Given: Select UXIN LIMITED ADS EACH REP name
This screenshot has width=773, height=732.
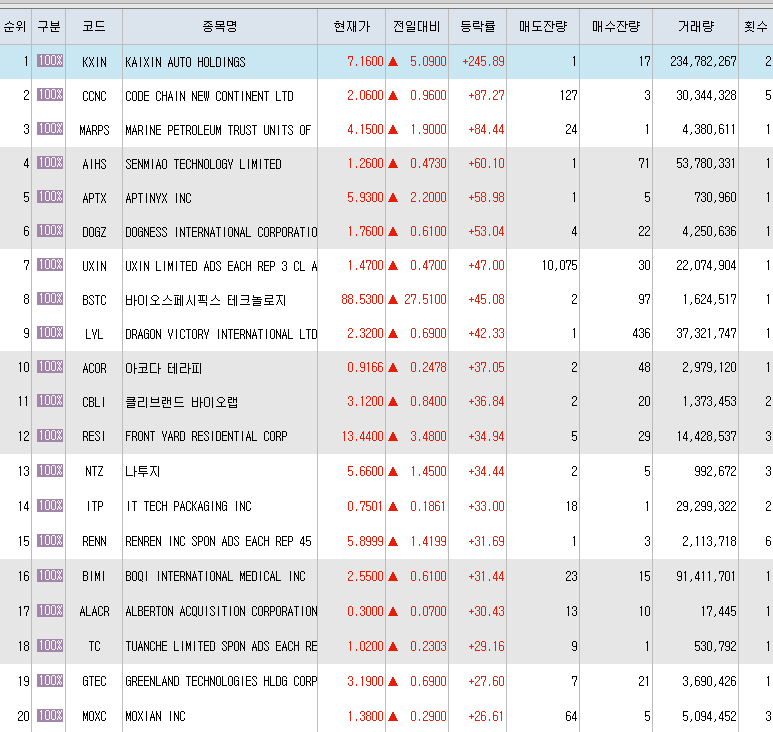Looking at the screenshot, I should tap(221, 266).
